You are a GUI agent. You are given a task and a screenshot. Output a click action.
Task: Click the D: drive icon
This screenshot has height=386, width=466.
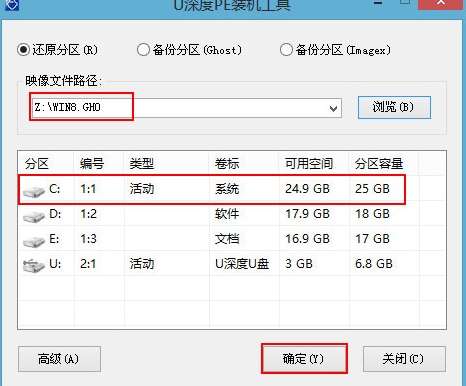tap(34, 216)
